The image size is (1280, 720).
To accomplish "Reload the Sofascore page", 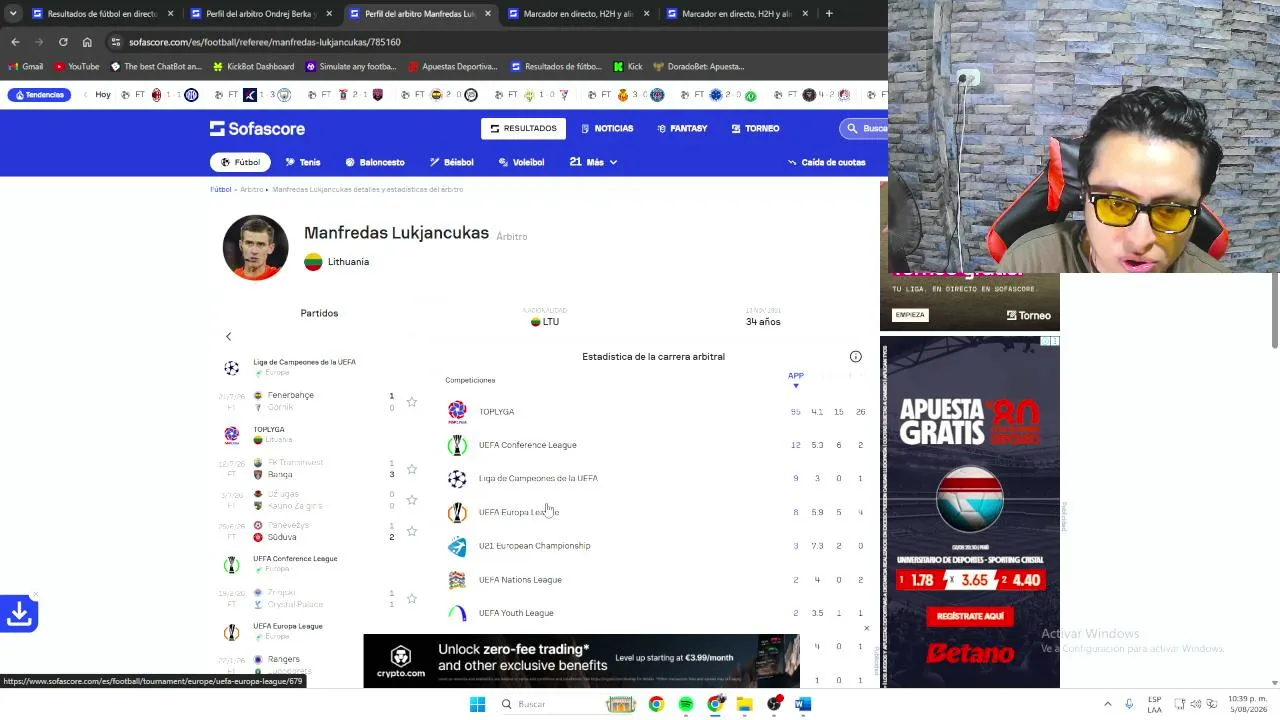I will [63, 42].
